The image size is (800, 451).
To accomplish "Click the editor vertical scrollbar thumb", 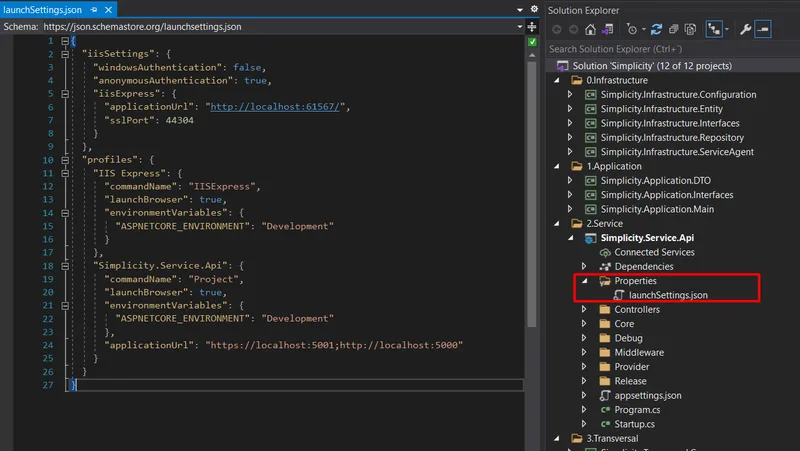I will [532, 194].
